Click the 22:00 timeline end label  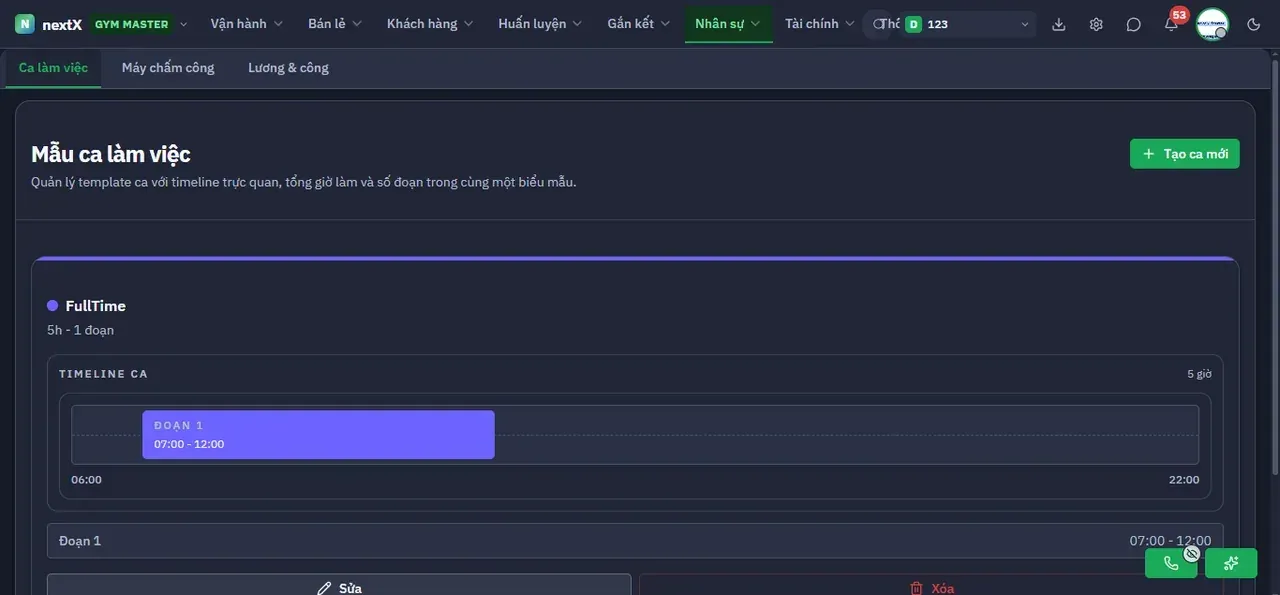1184,480
